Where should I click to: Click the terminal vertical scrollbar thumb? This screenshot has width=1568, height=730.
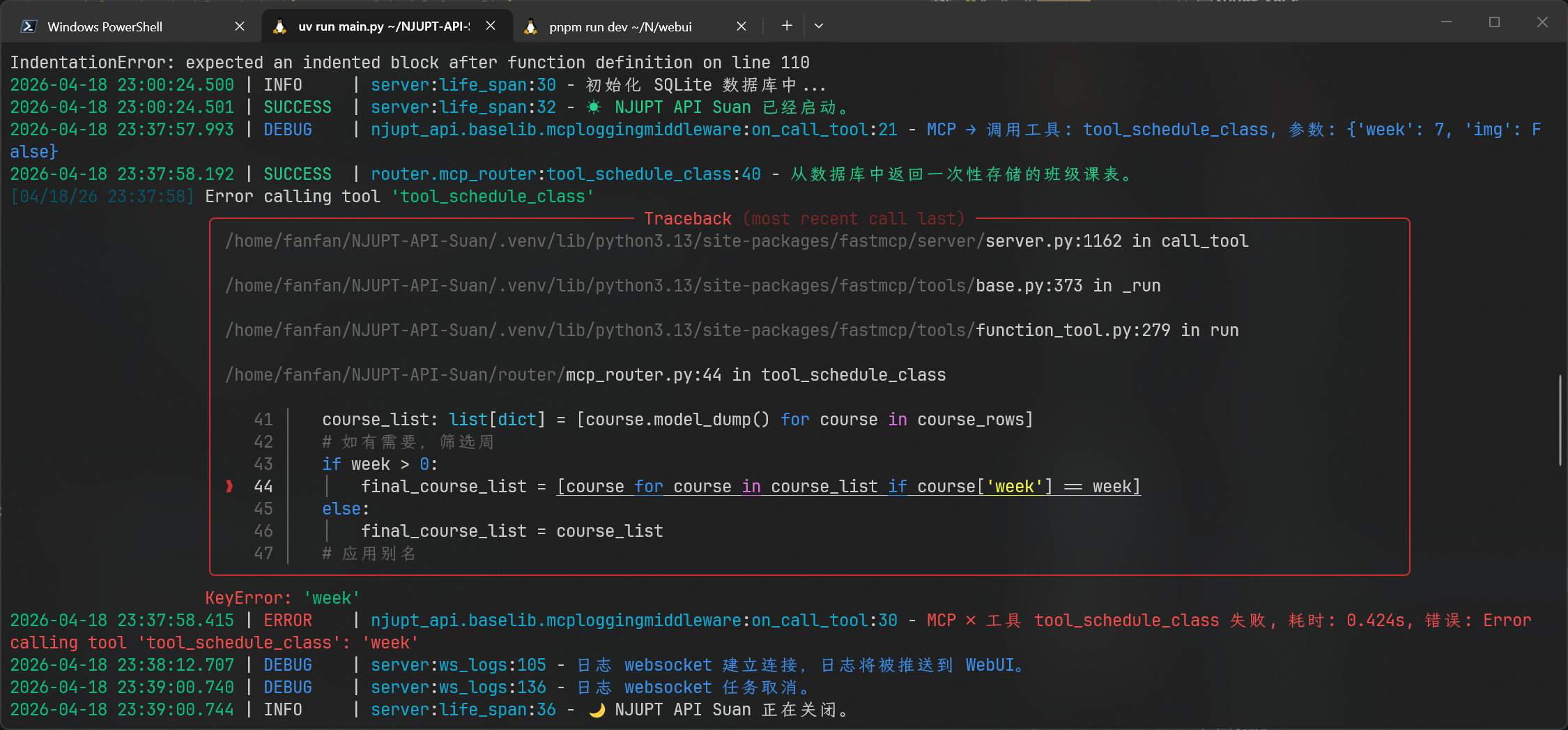click(1560, 420)
